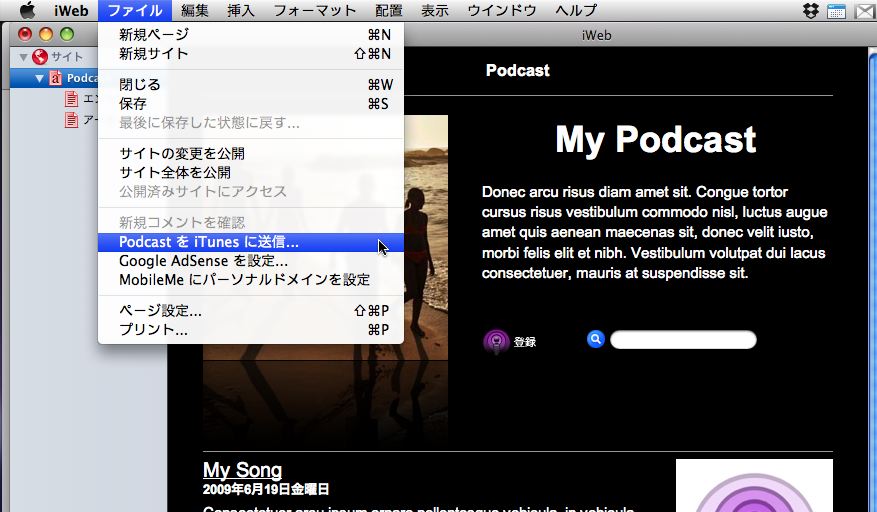
Task: Open the ヘルプ menu
Action: 576,11
